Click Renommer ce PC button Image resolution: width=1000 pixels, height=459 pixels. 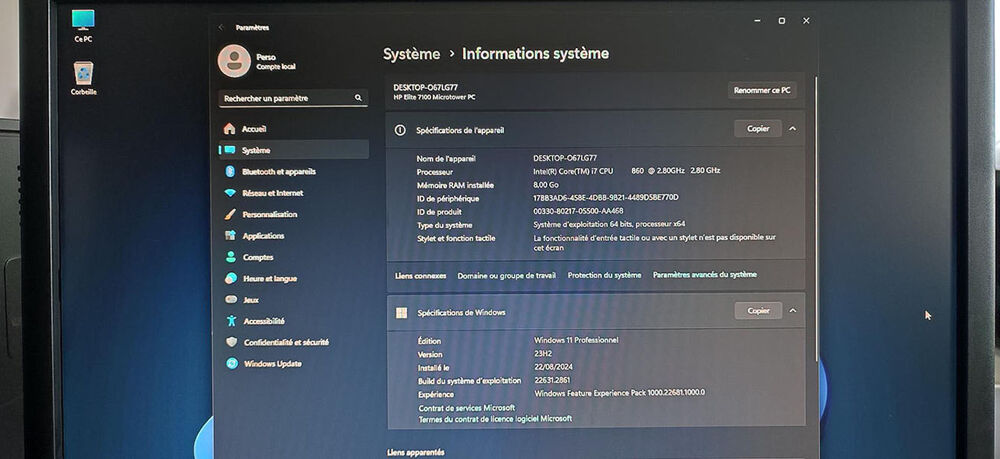[x=761, y=91]
